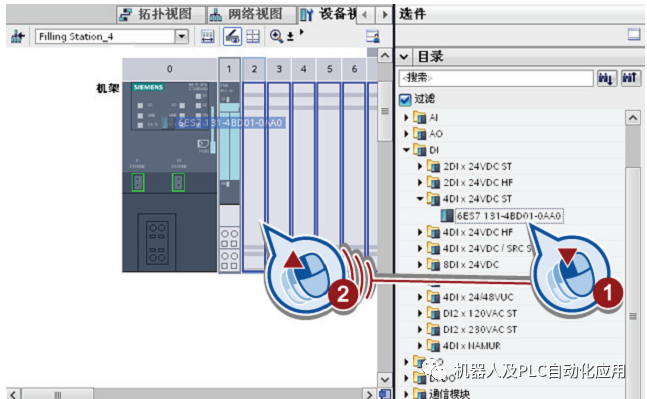Click the catalog search input field

pyautogui.click(x=496, y=78)
